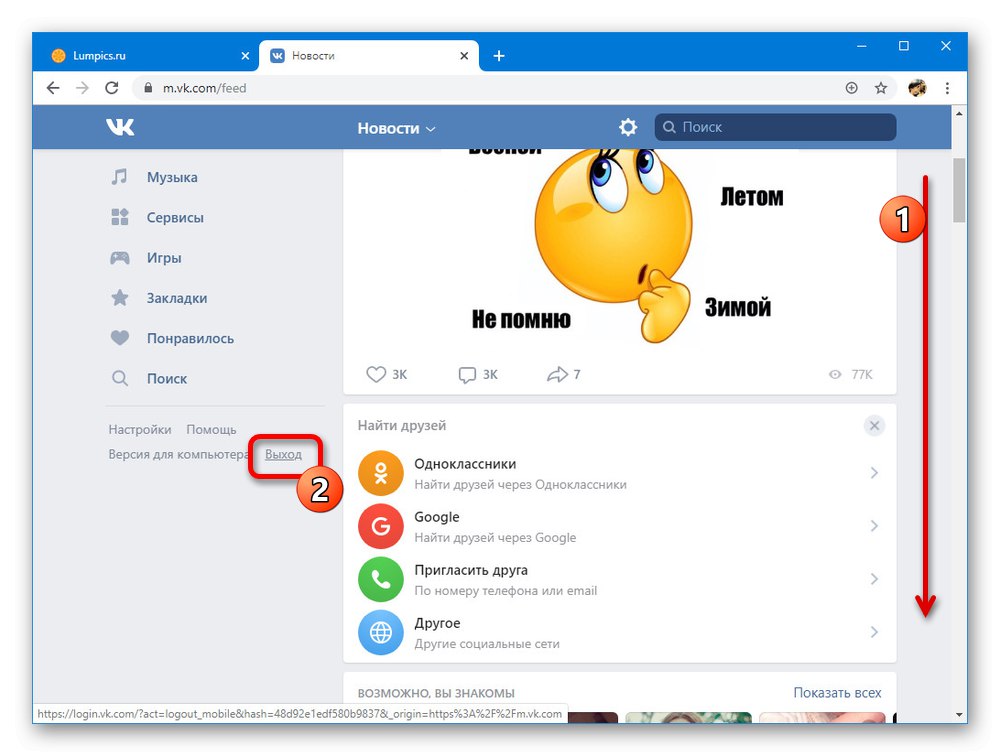Click the Музыка music note icon

click(119, 177)
